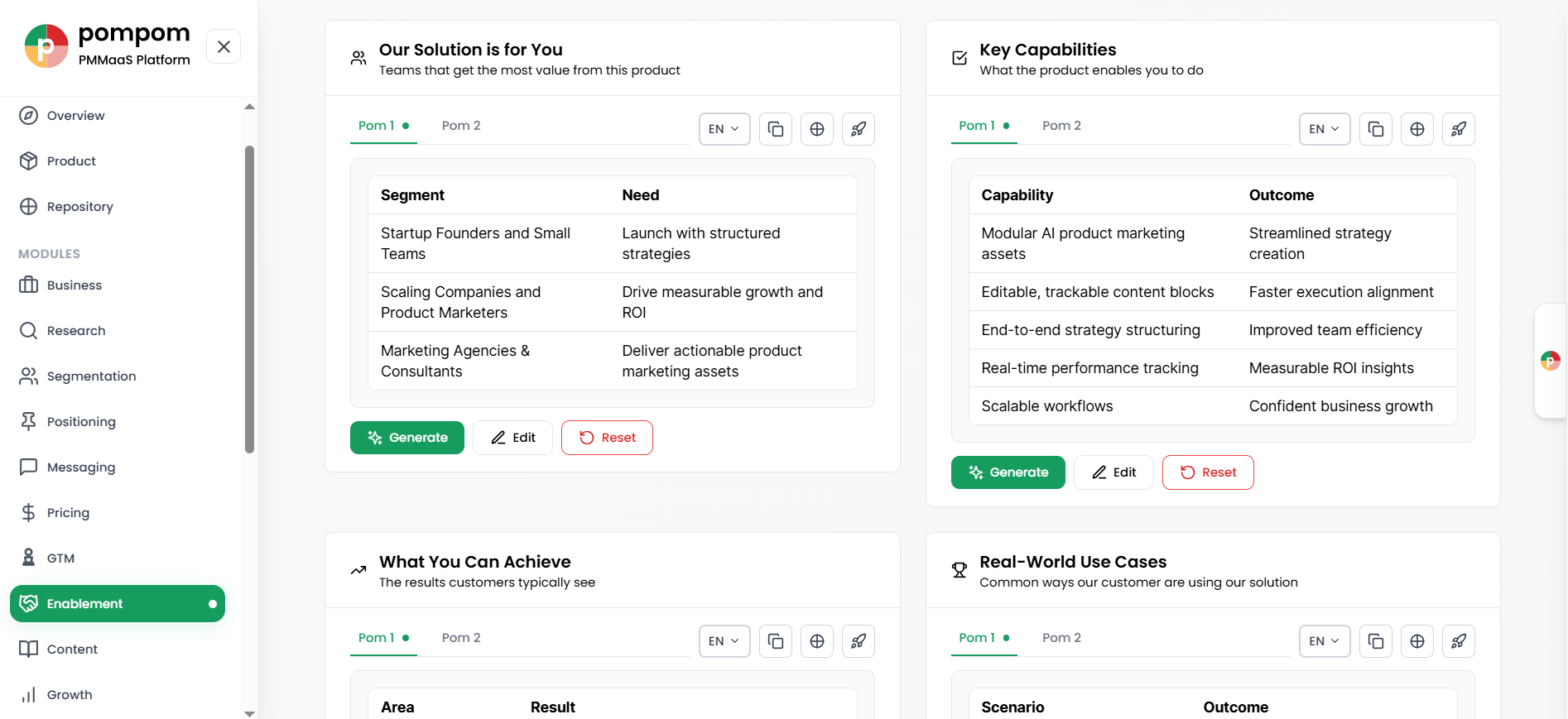Click copy icon in What You Can Achieve

tap(776, 641)
